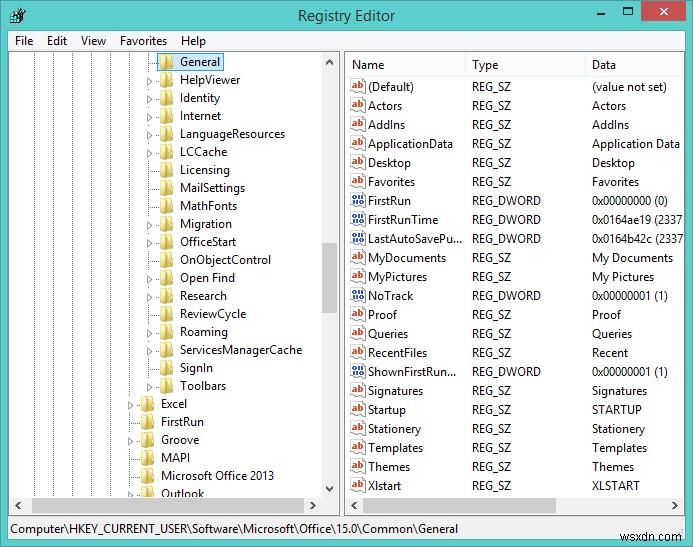Click the registry path in status bar

[234, 529]
